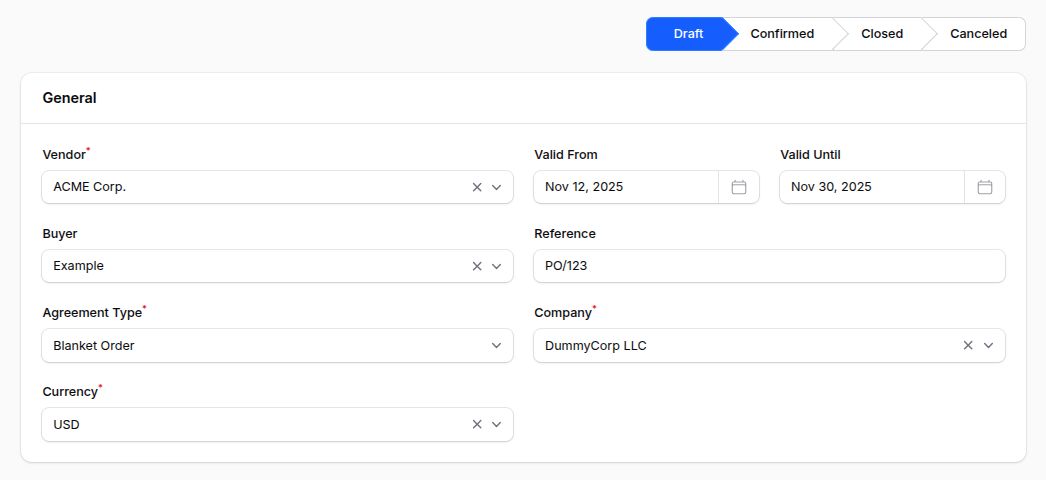Clear the DummyCorp LLC company selection

[x=968, y=345]
